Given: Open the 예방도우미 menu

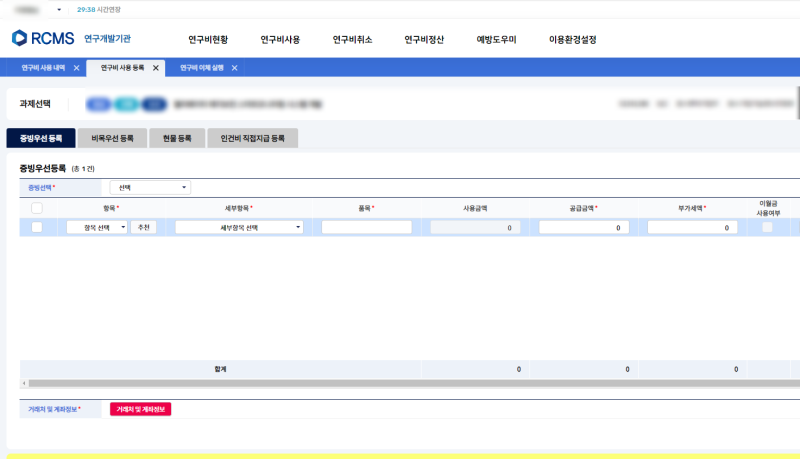Looking at the screenshot, I should click(x=496, y=40).
